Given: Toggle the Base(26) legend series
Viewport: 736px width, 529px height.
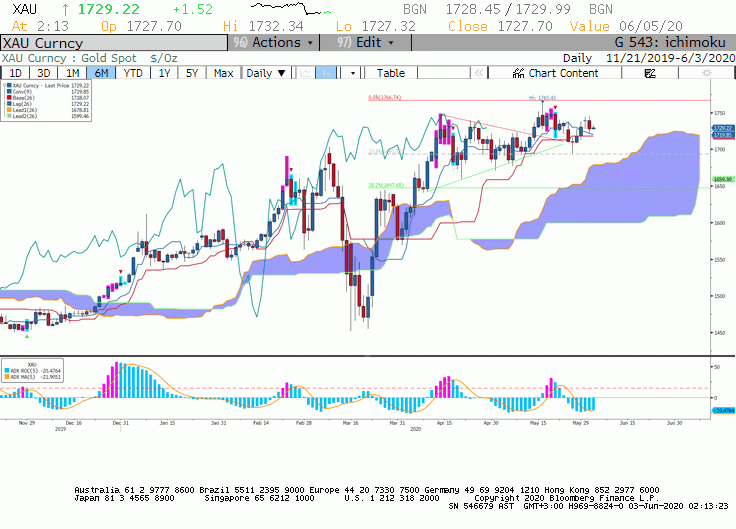Looking at the screenshot, I should pyautogui.click(x=22, y=98).
